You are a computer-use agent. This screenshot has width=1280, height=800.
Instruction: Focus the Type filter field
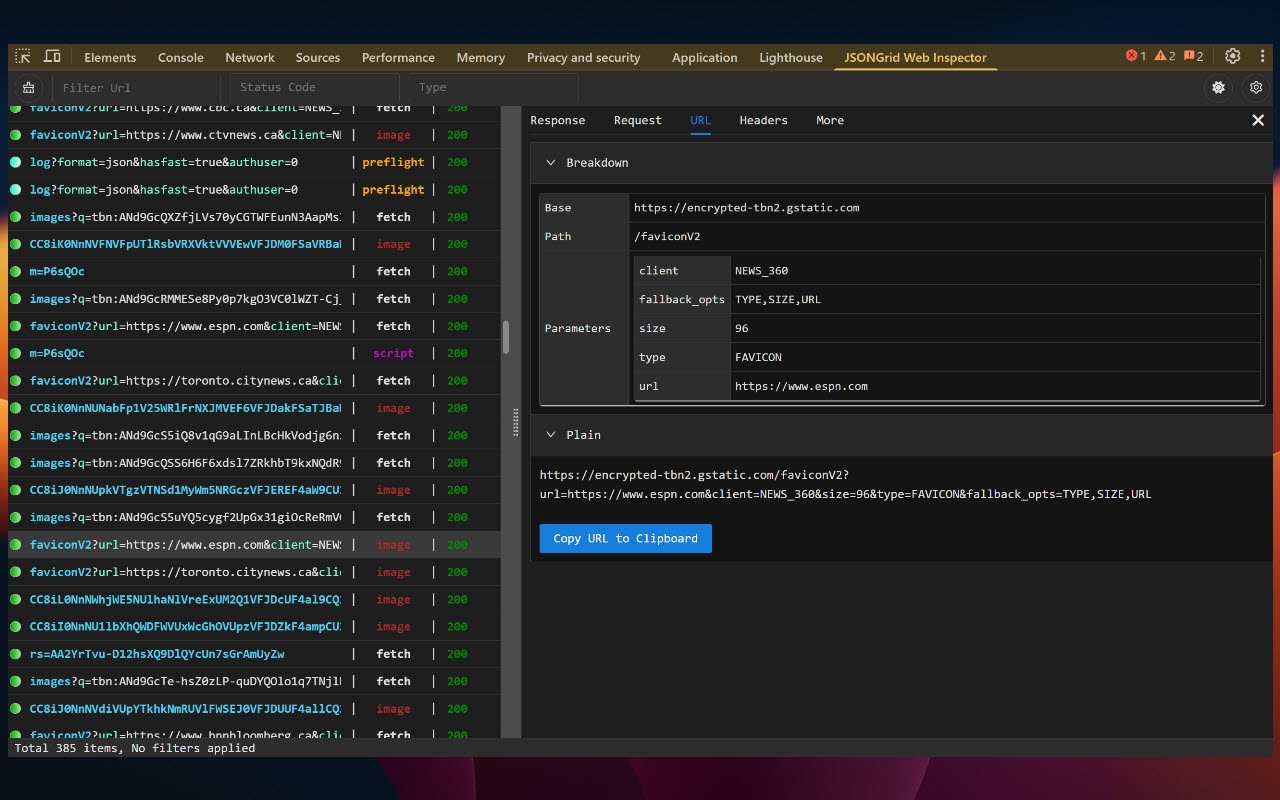[493, 87]
